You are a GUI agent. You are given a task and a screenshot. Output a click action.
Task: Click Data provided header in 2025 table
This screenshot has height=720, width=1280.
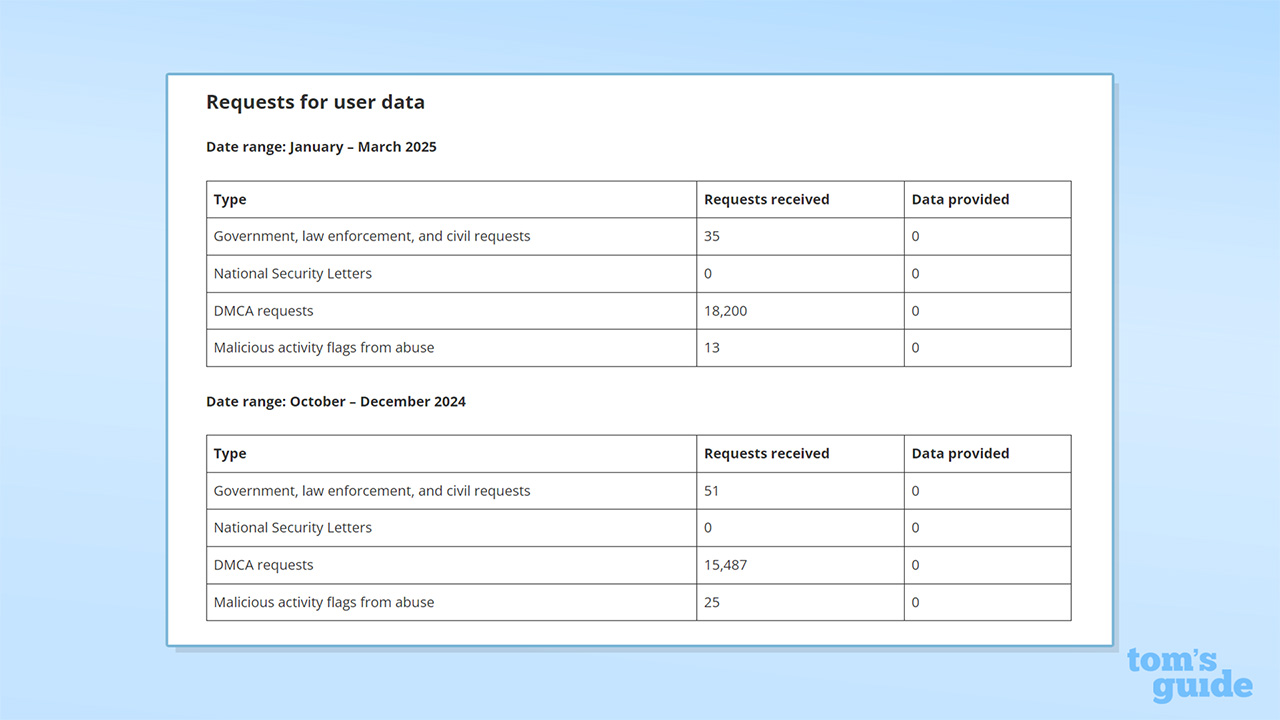960,200
